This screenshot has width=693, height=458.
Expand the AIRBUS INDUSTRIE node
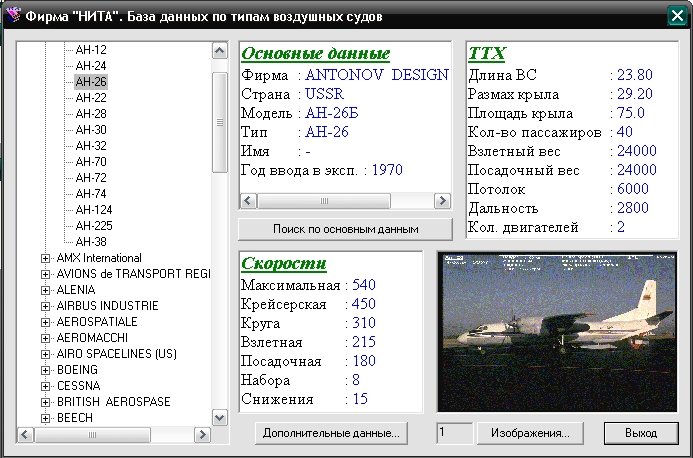(x=45, y=306)
